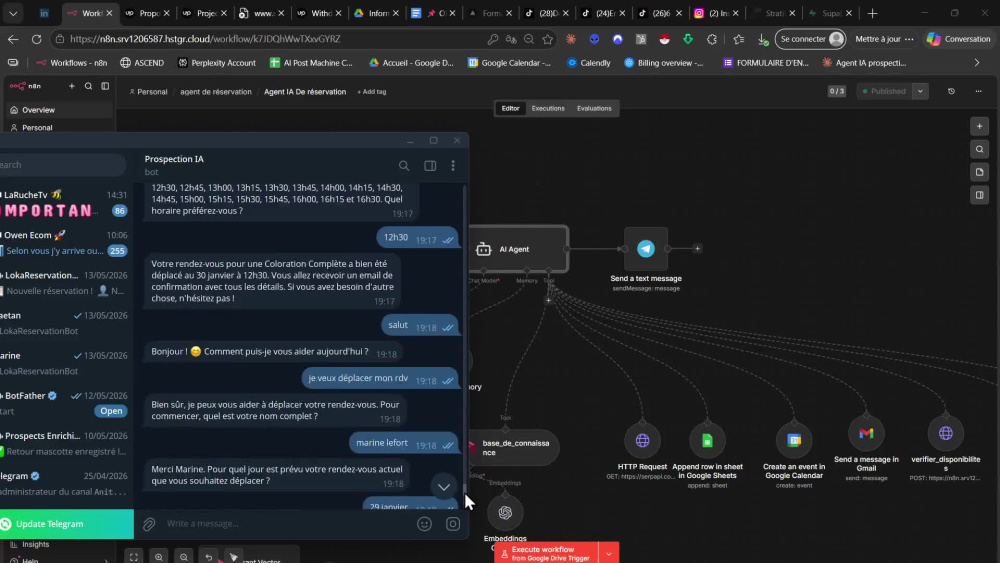The width and height of the screenshot is (1000, 563).
Task: Jump to latest message in chat
Action: click(x=444, y=487)
